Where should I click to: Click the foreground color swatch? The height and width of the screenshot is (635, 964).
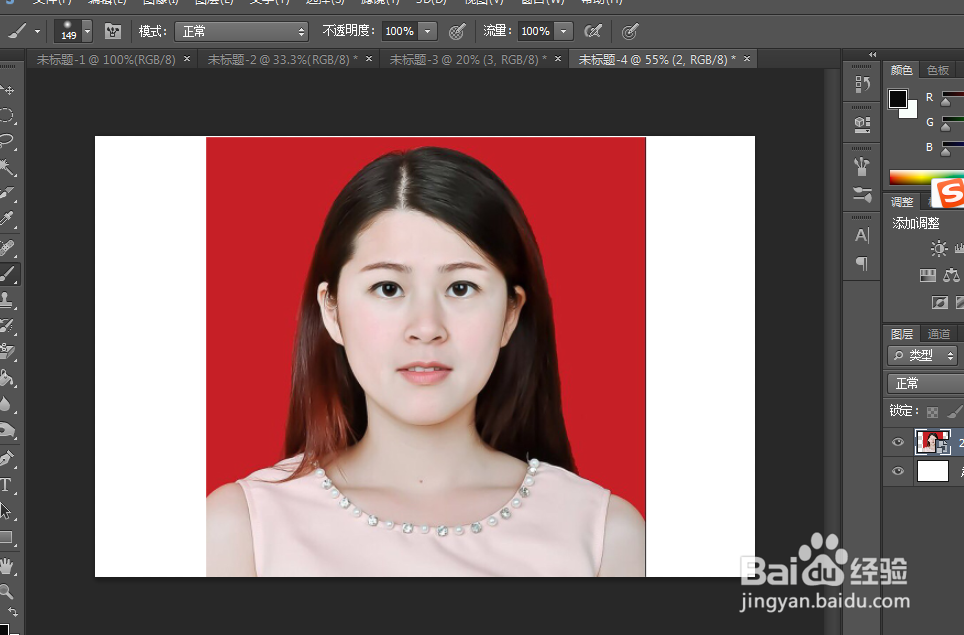[x=898, y=99]
